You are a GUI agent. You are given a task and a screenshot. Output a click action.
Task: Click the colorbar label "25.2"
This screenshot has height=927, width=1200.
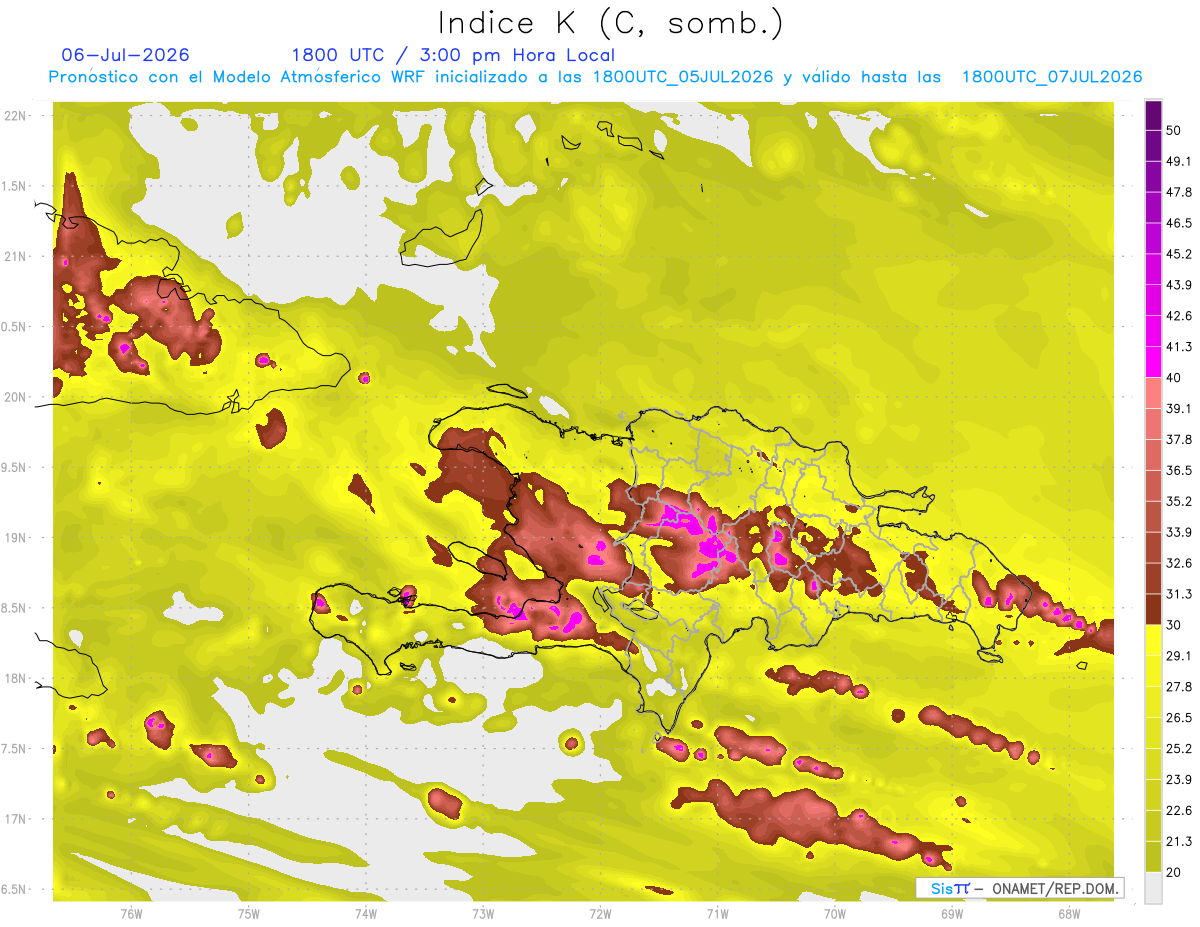tap(1179, 749)
